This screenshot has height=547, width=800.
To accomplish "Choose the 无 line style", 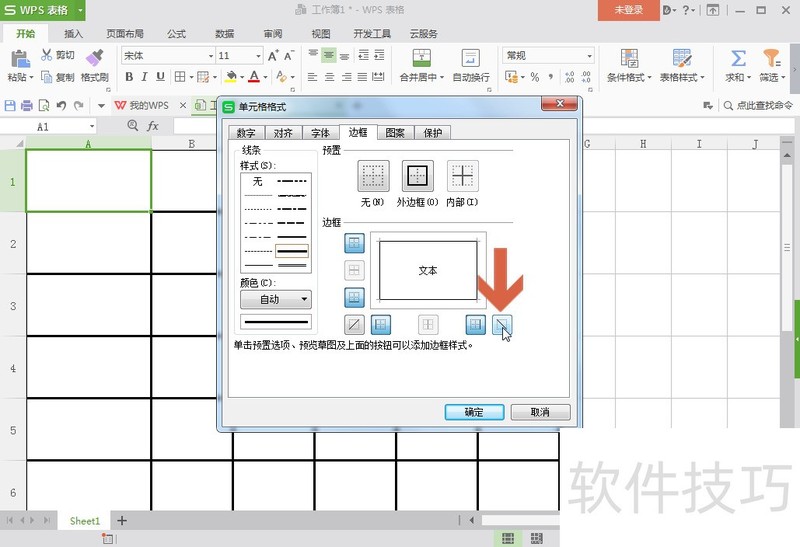I will 258,181.
